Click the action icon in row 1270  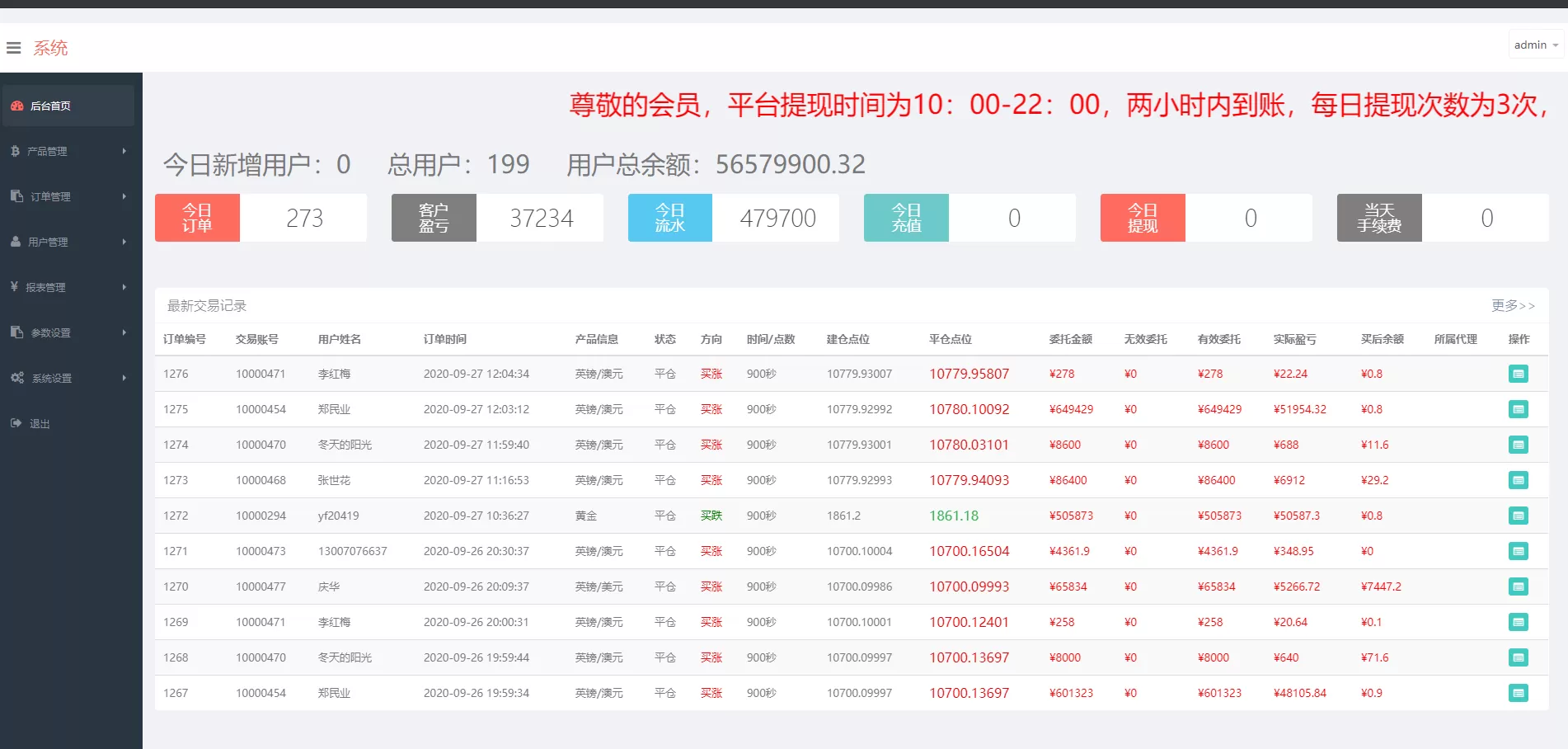tap(1518, 586)
